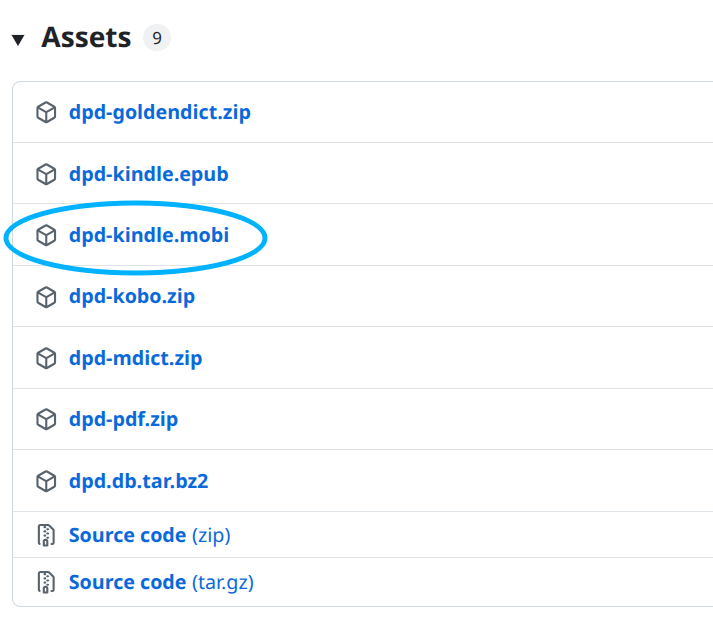Open the dpd-kindle.mobi link
Viewport: 713px width, 624px height.
pyautogui.click(x=148, y=235)
